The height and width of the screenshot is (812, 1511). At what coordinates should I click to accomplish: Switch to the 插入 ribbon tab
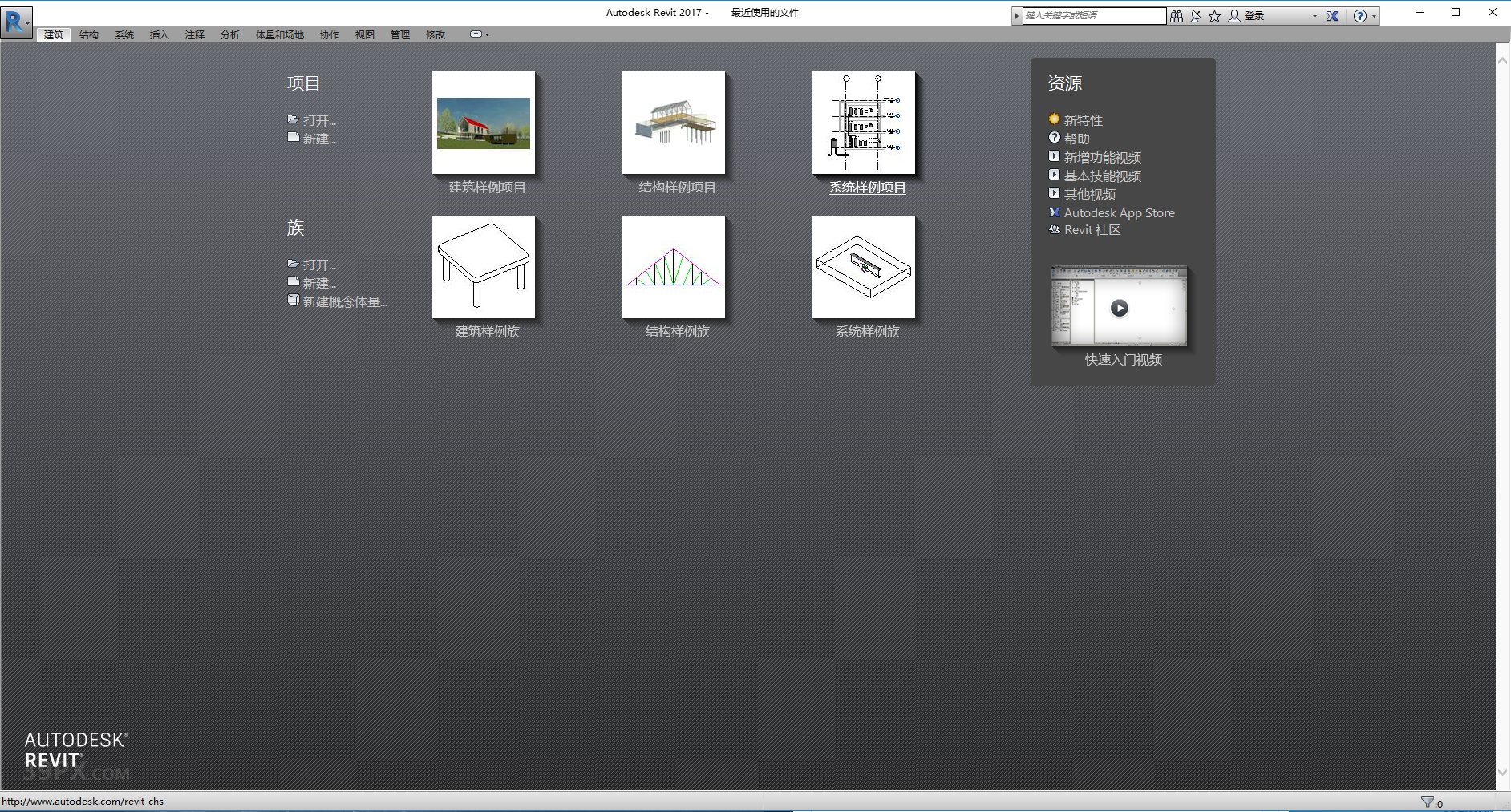pyautogui.click(x=160, y=35)
